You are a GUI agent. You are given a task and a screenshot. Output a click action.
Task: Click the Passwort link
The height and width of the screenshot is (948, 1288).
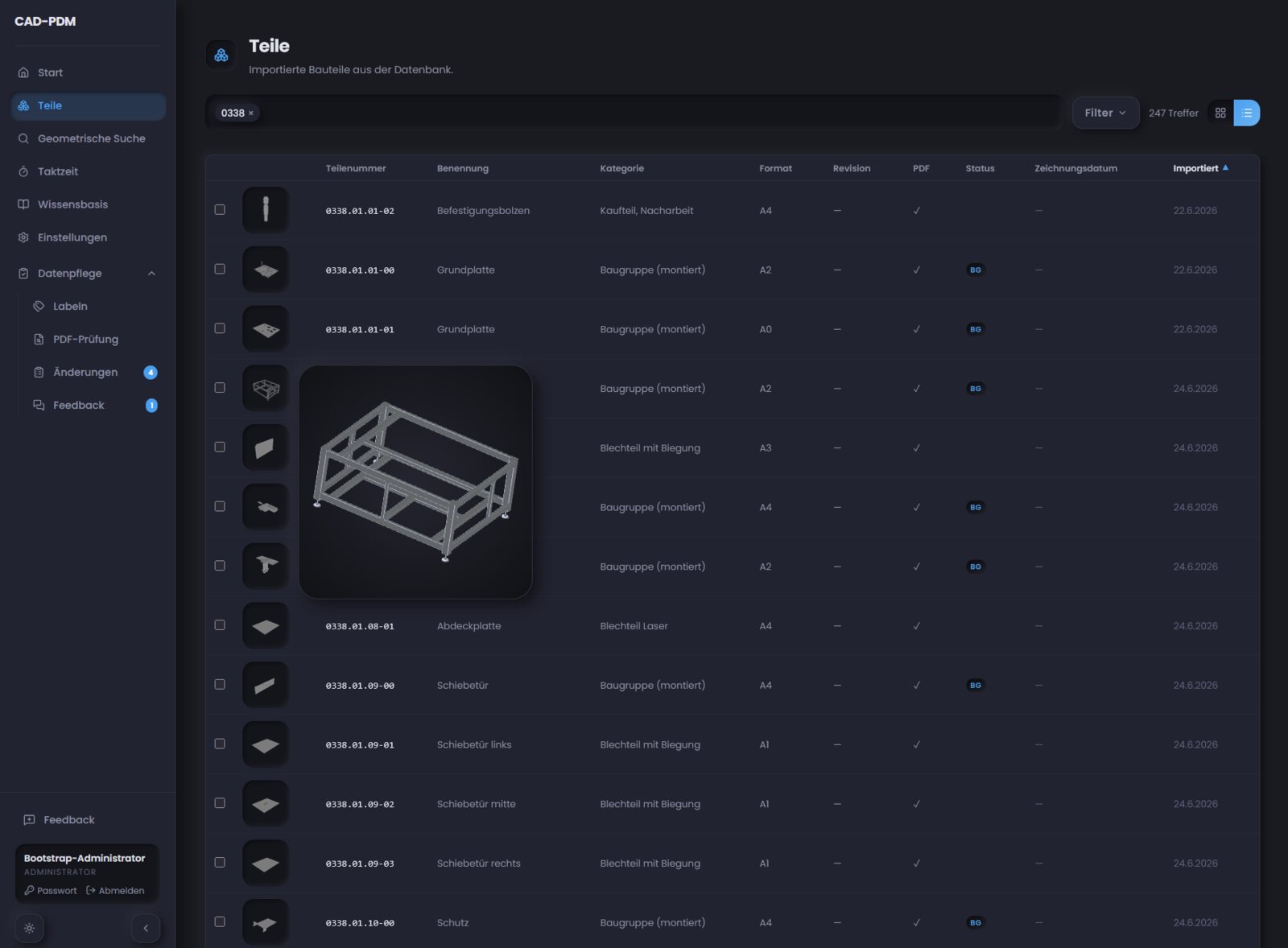pos(51,891)
